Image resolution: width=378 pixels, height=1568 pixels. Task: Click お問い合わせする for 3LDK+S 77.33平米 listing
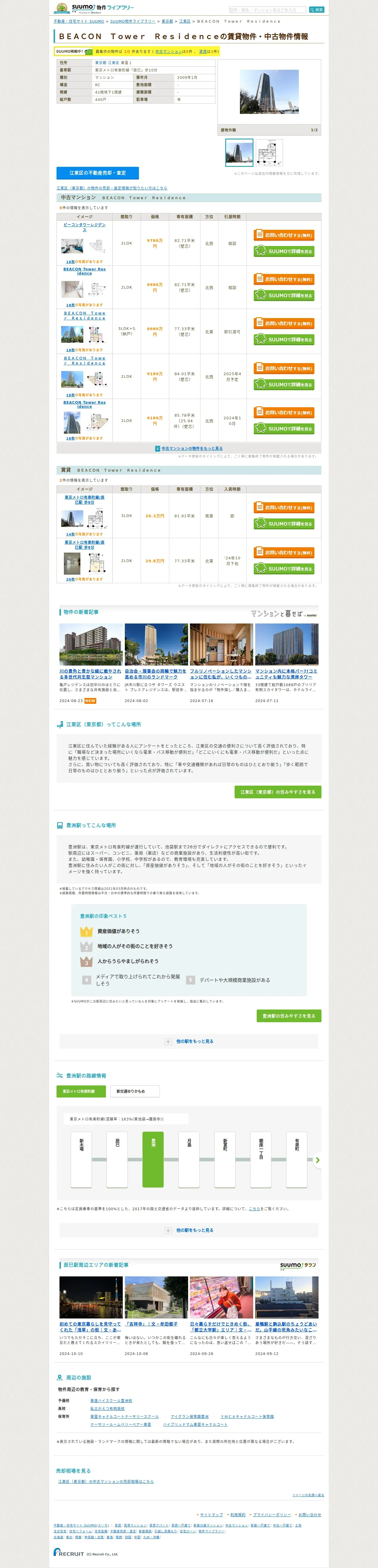pos(284,323)
